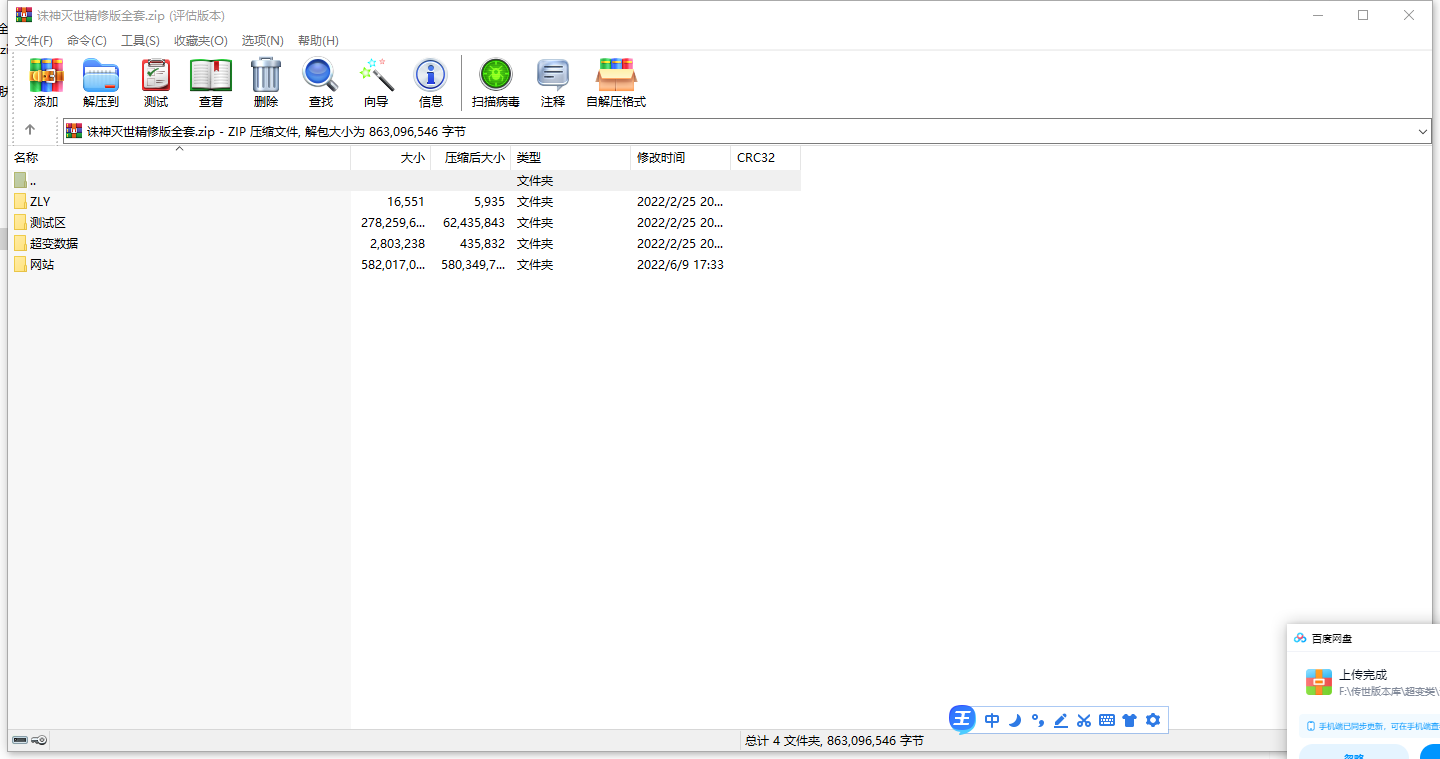Screen dimensions: 1440x759
Task: Open the 注释 (Comment) toolbar icon
Action: (x=553, y=82)
